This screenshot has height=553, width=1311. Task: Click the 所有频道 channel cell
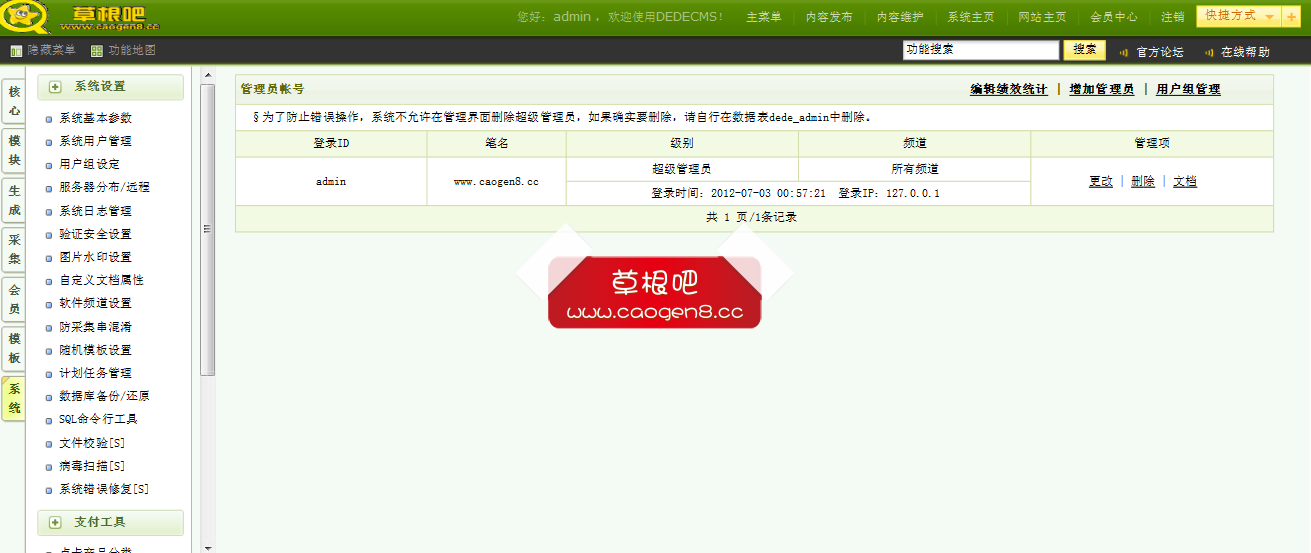coord(915,169)
